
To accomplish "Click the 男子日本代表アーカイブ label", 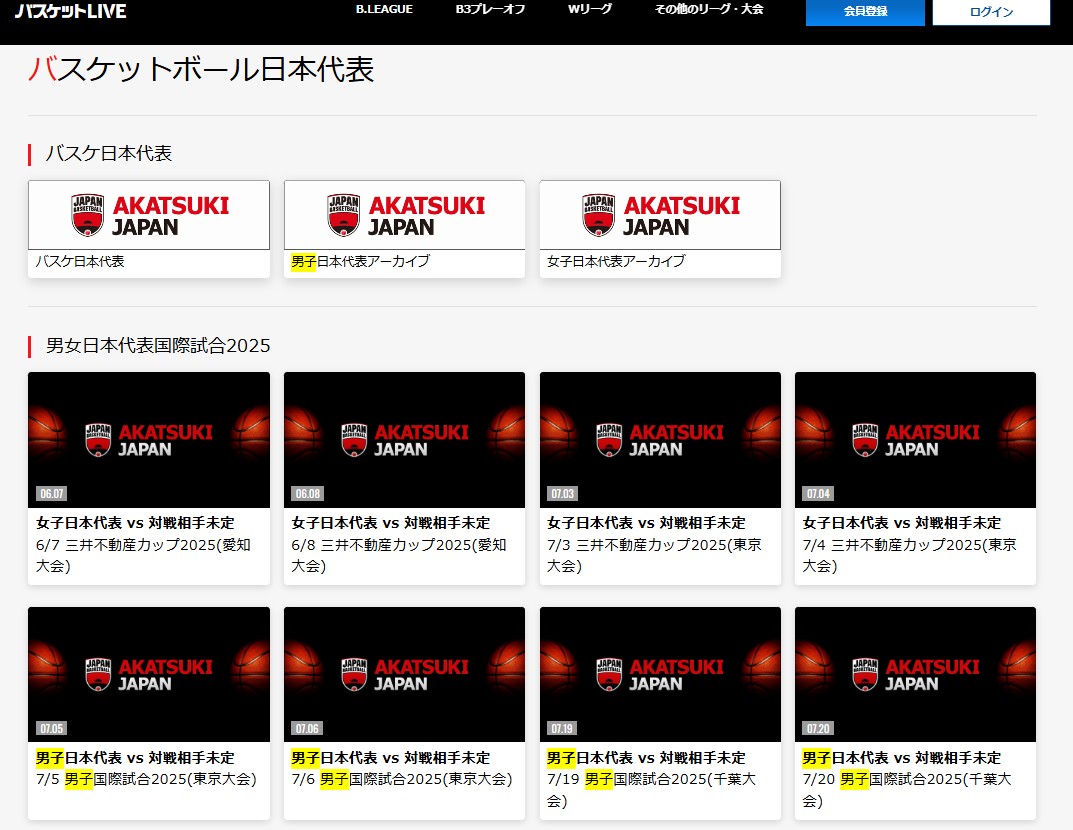I will [x=360, y=261].
